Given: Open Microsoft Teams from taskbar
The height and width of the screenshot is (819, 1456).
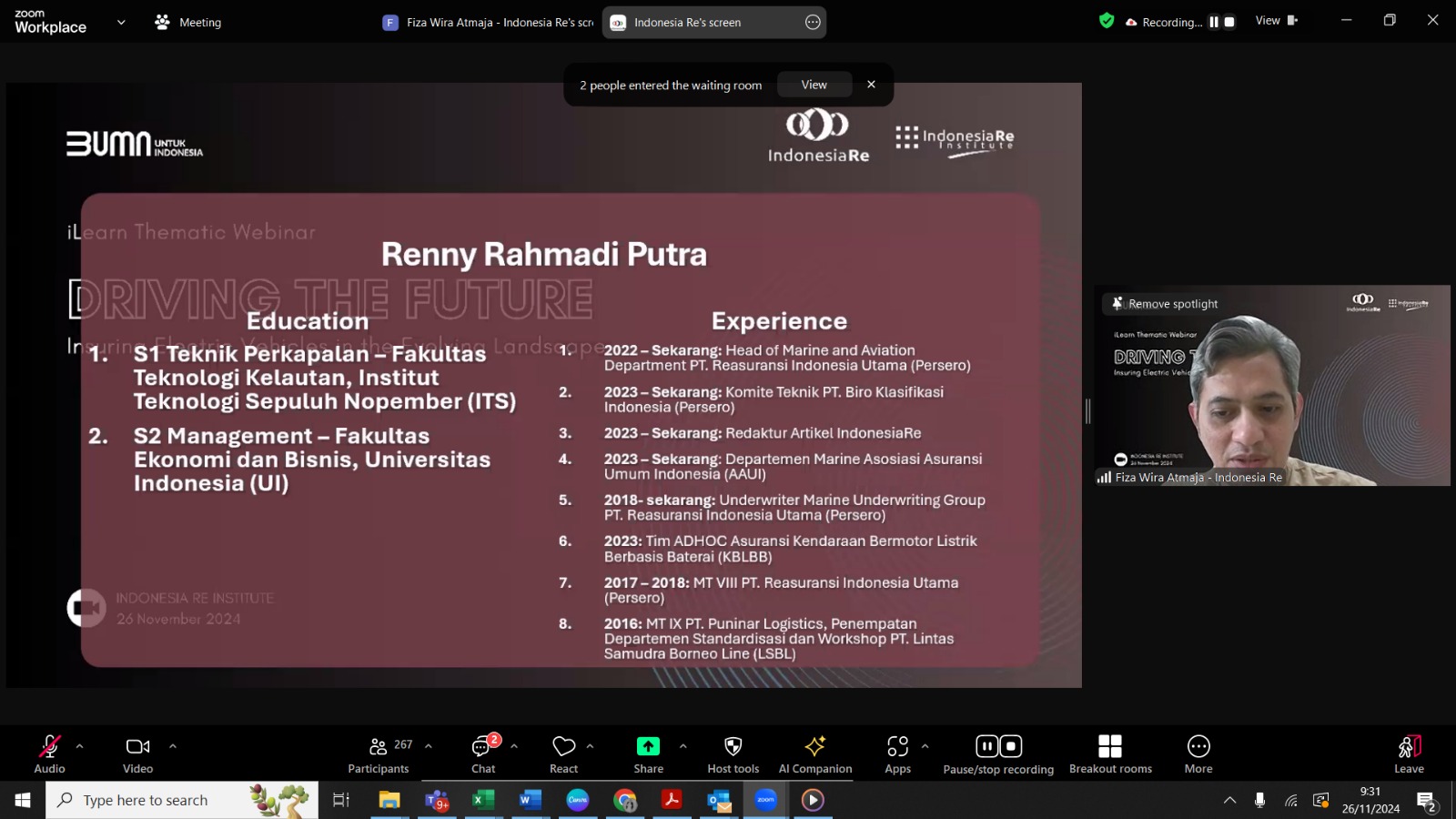Looking at the screenshot, I should point(437,800).
